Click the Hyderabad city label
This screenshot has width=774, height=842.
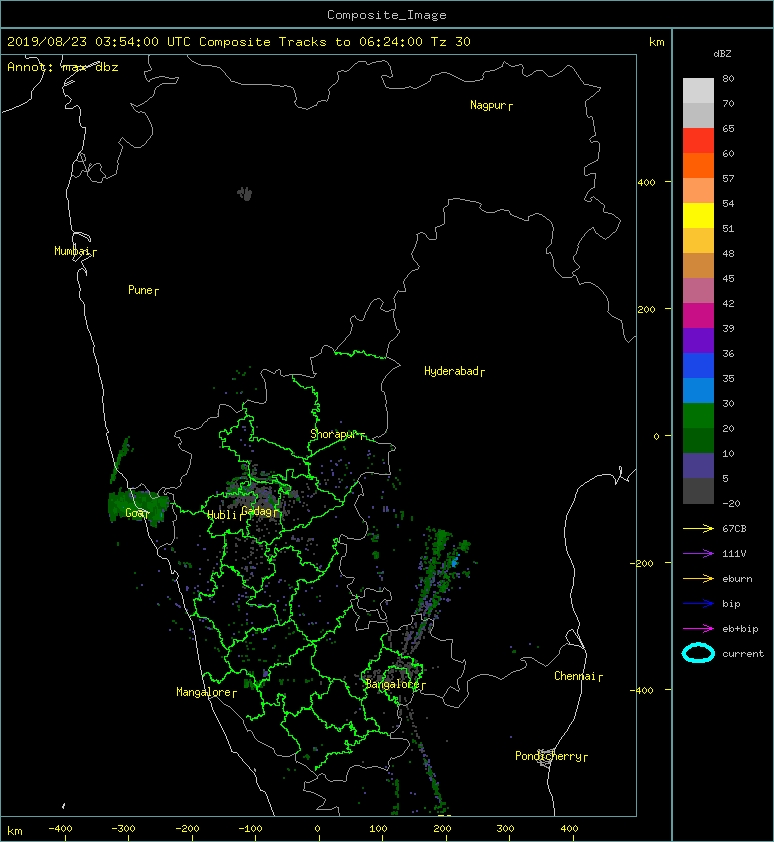click(451, 371)
